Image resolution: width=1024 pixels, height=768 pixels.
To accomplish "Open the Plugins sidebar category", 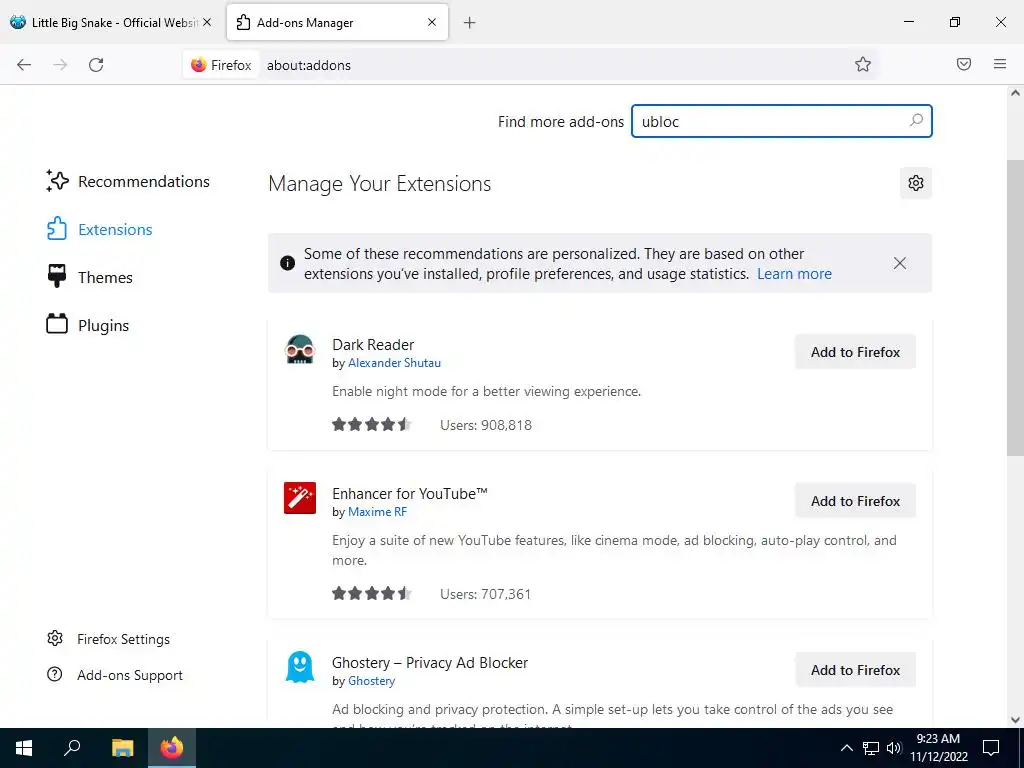I will [x=88, y=325].
